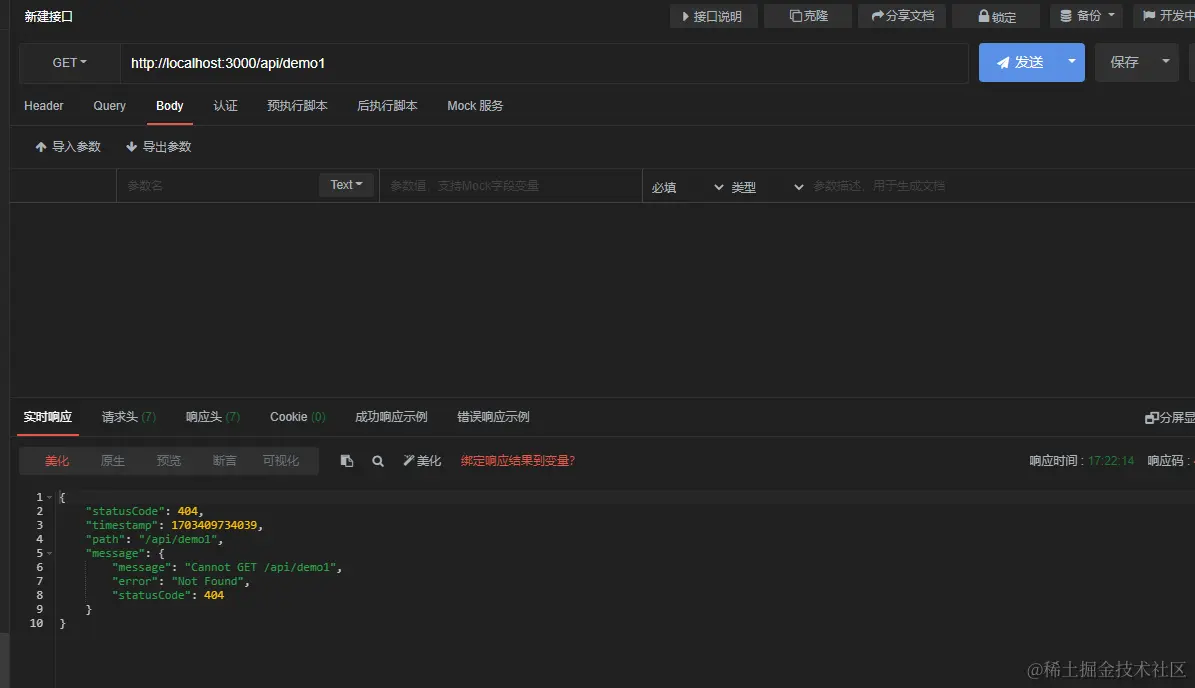Screen dimensions: 1195x688
Task: Open 分享文档 share document button
Action: click(902, 16)
